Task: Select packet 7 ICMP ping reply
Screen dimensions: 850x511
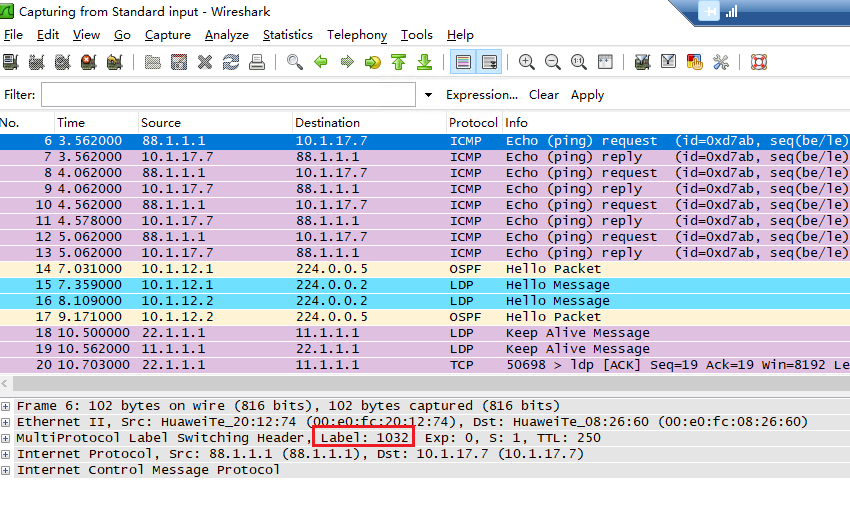Action: click(425, 157)
